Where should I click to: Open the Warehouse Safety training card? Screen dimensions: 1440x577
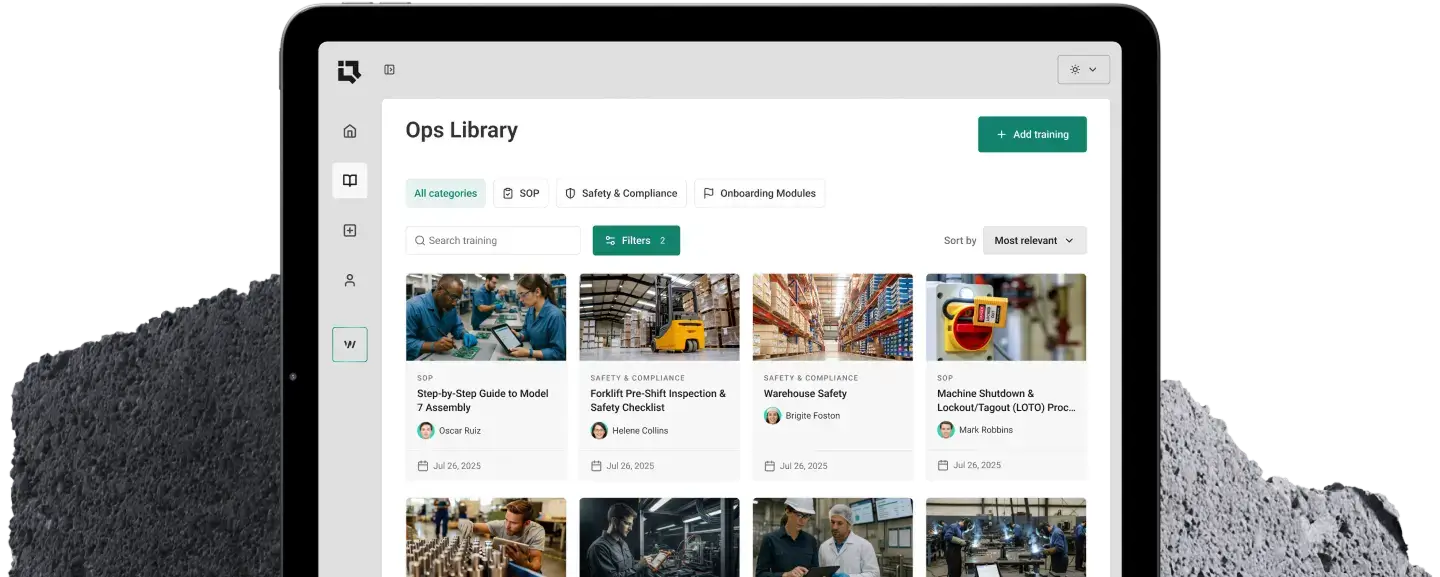pyautogui.click(x=832, y=375)
